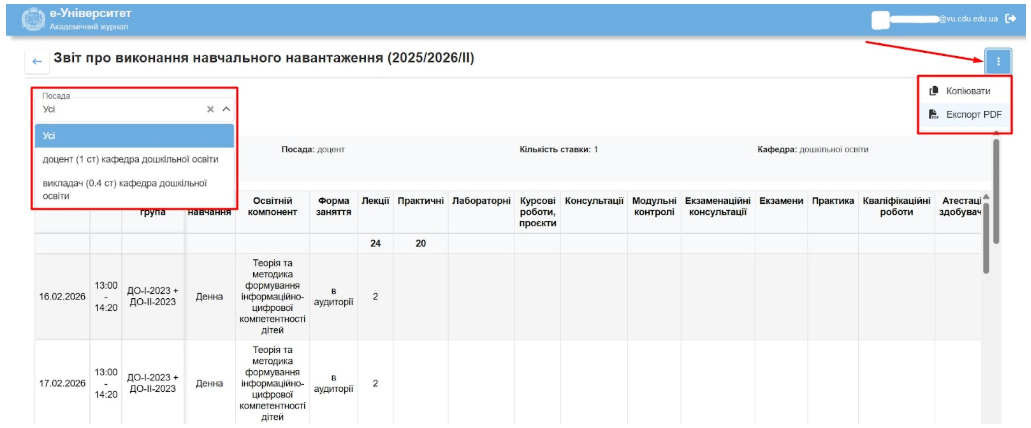Select Копіювати from the options menu
This screenshot has height=428, width=1031.
point(967,91)
